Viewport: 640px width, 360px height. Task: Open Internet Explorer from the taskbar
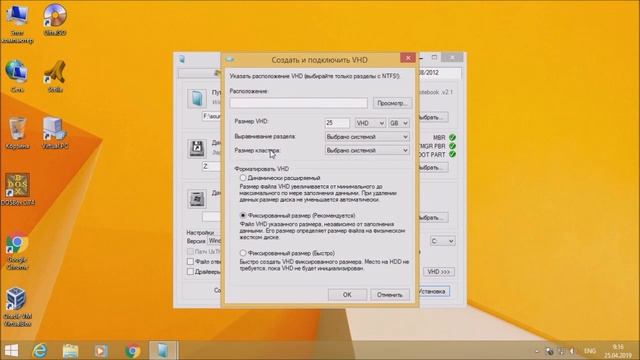(40, 351)
